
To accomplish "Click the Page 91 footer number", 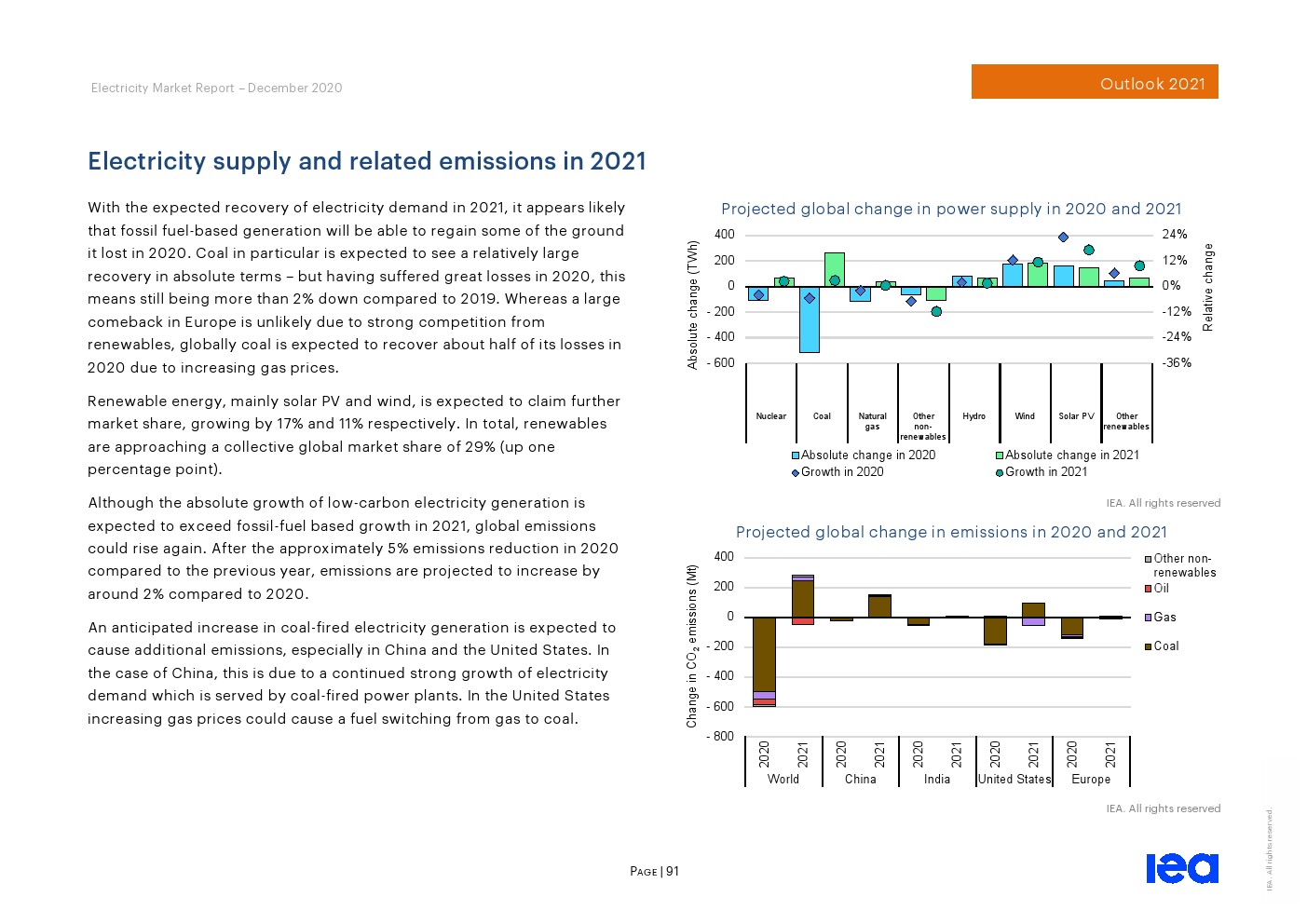I will (x=654, y=872).
